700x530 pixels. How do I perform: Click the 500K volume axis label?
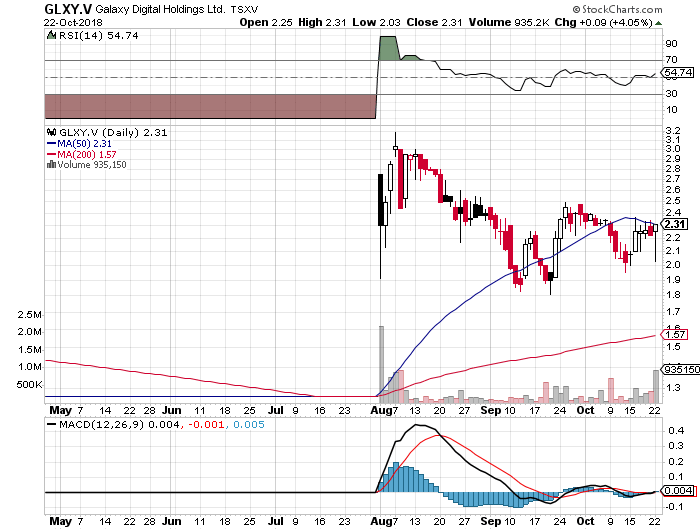29,385
